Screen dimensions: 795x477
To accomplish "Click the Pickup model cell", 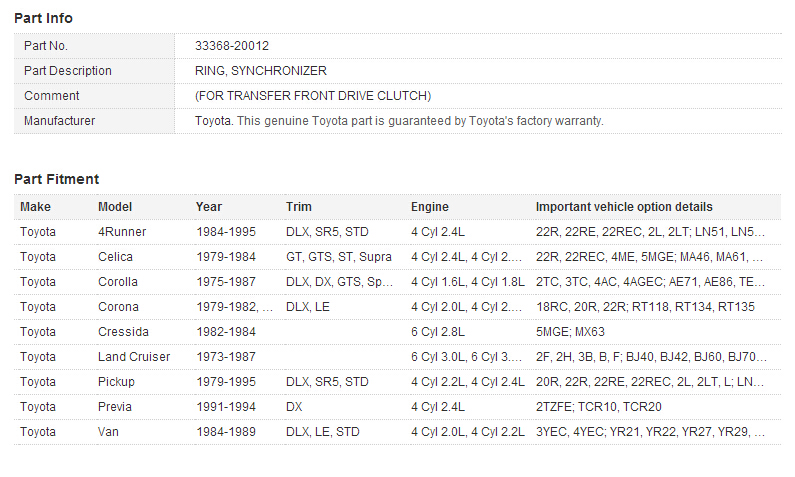I will (116, 382).
